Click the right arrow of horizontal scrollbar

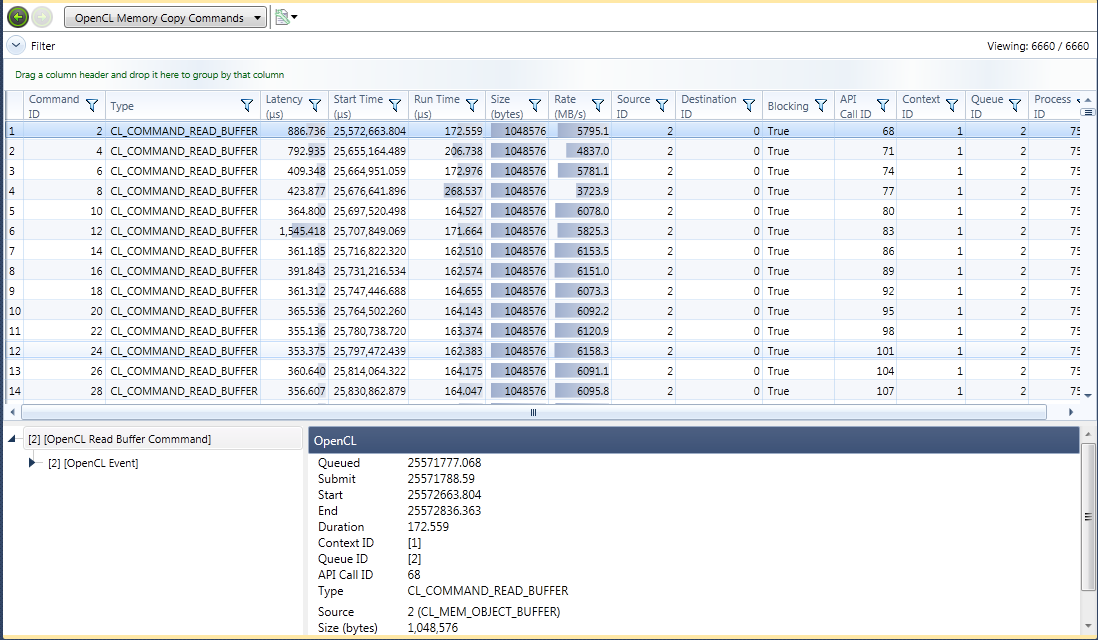point(1071,412)
